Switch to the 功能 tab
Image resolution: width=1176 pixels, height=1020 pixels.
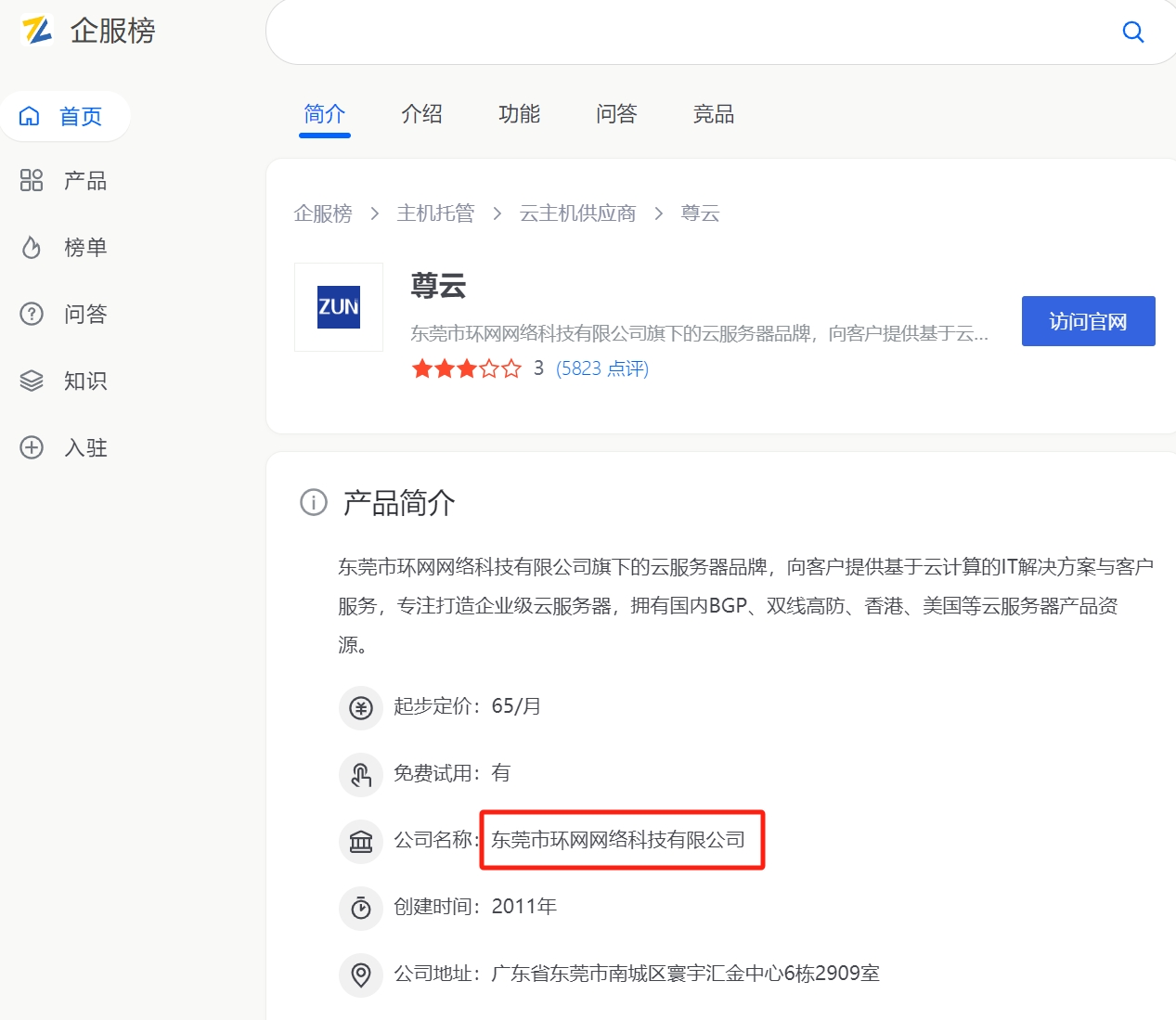tap(519, 114)
